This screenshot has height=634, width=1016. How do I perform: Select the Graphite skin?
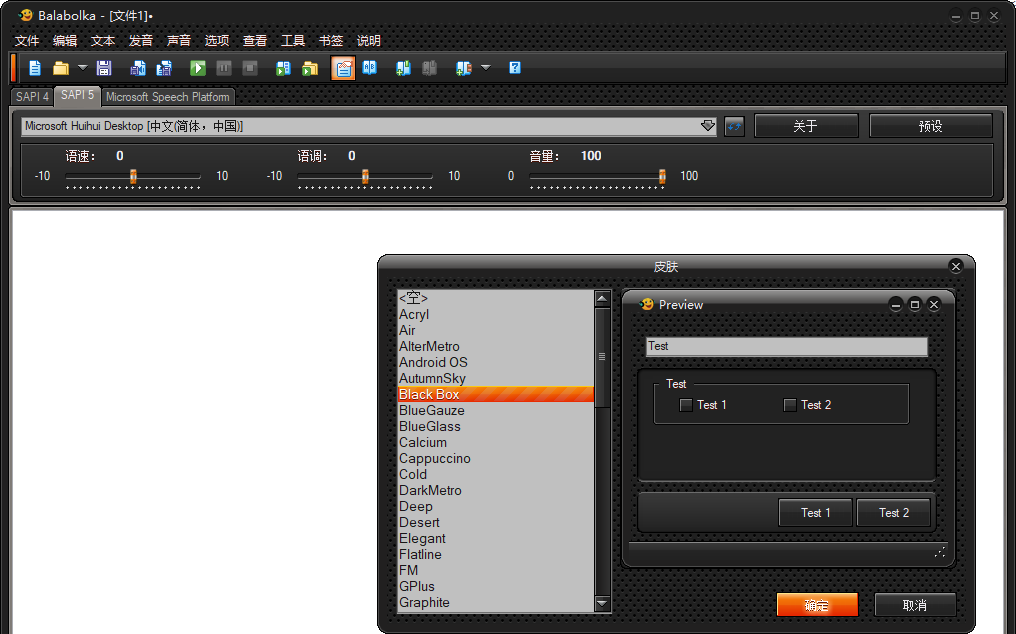496,602
